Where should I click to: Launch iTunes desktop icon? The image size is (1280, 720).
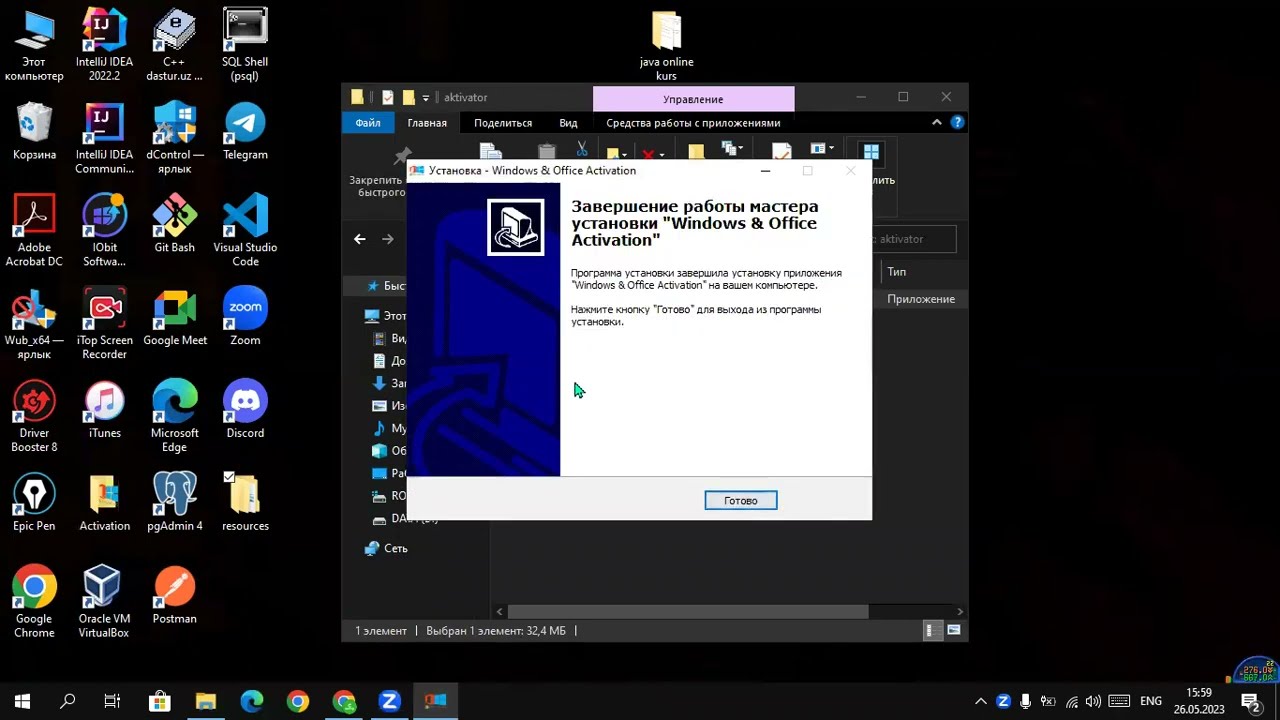[104, 411]
